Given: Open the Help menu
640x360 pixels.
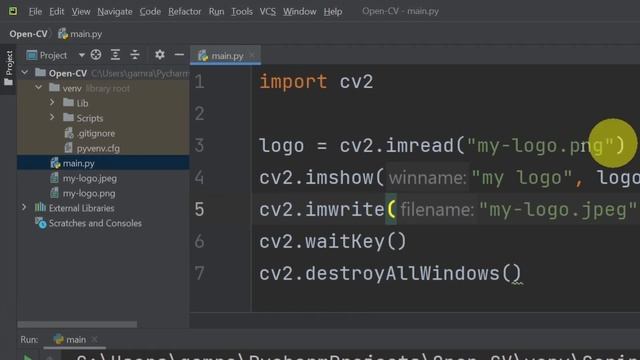Looking at the screenshot, I should tap(333, 11).
